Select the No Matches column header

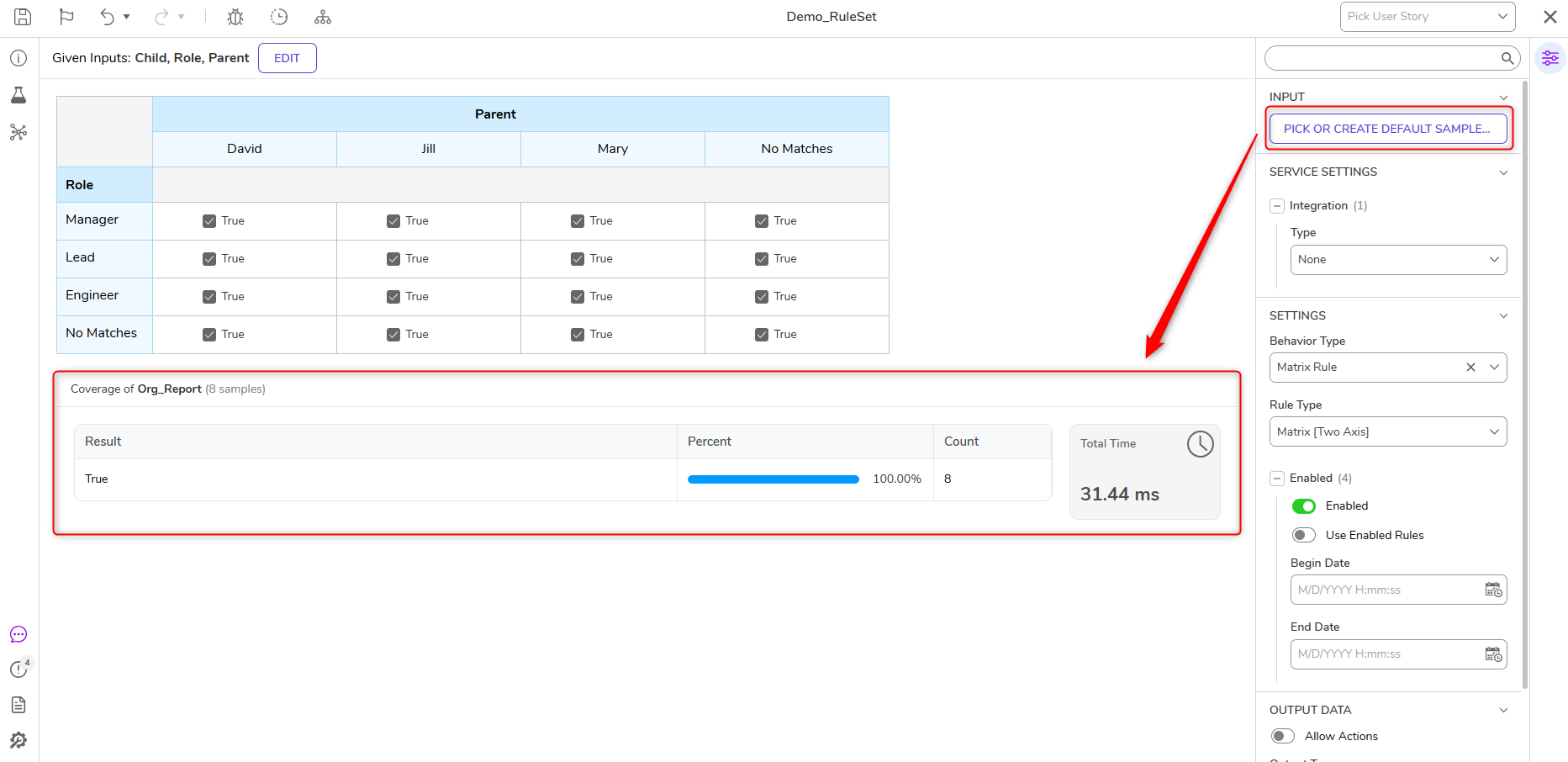(x=797, y=149)
